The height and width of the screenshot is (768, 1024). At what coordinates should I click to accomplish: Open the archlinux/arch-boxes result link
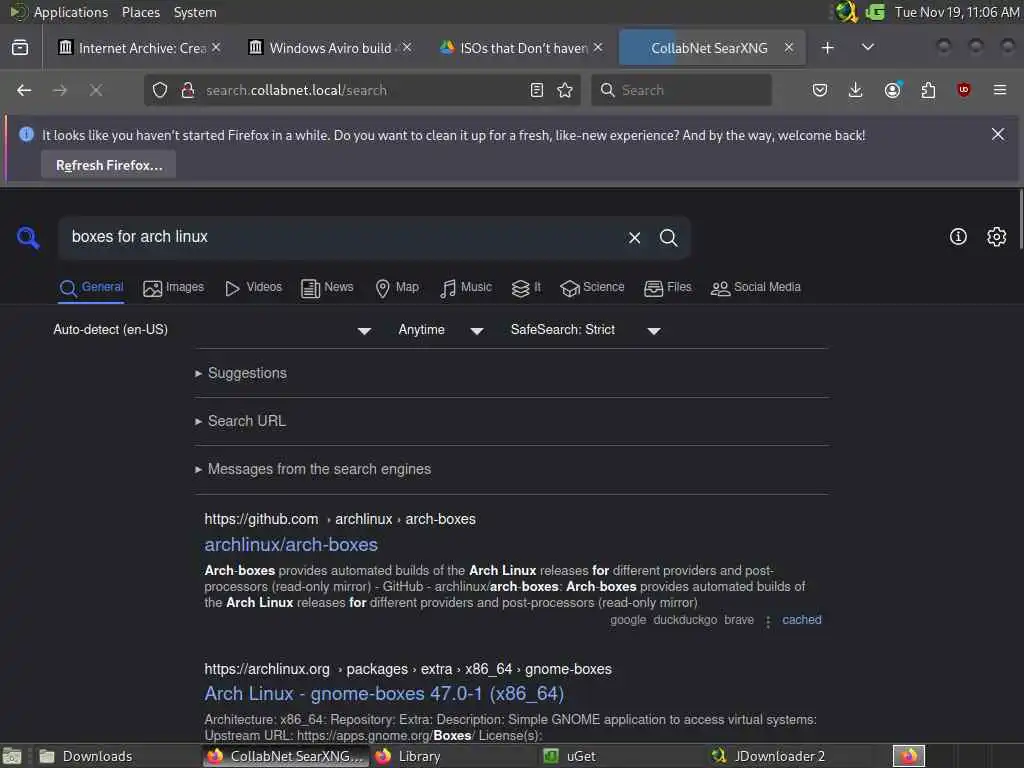point(291,545)
